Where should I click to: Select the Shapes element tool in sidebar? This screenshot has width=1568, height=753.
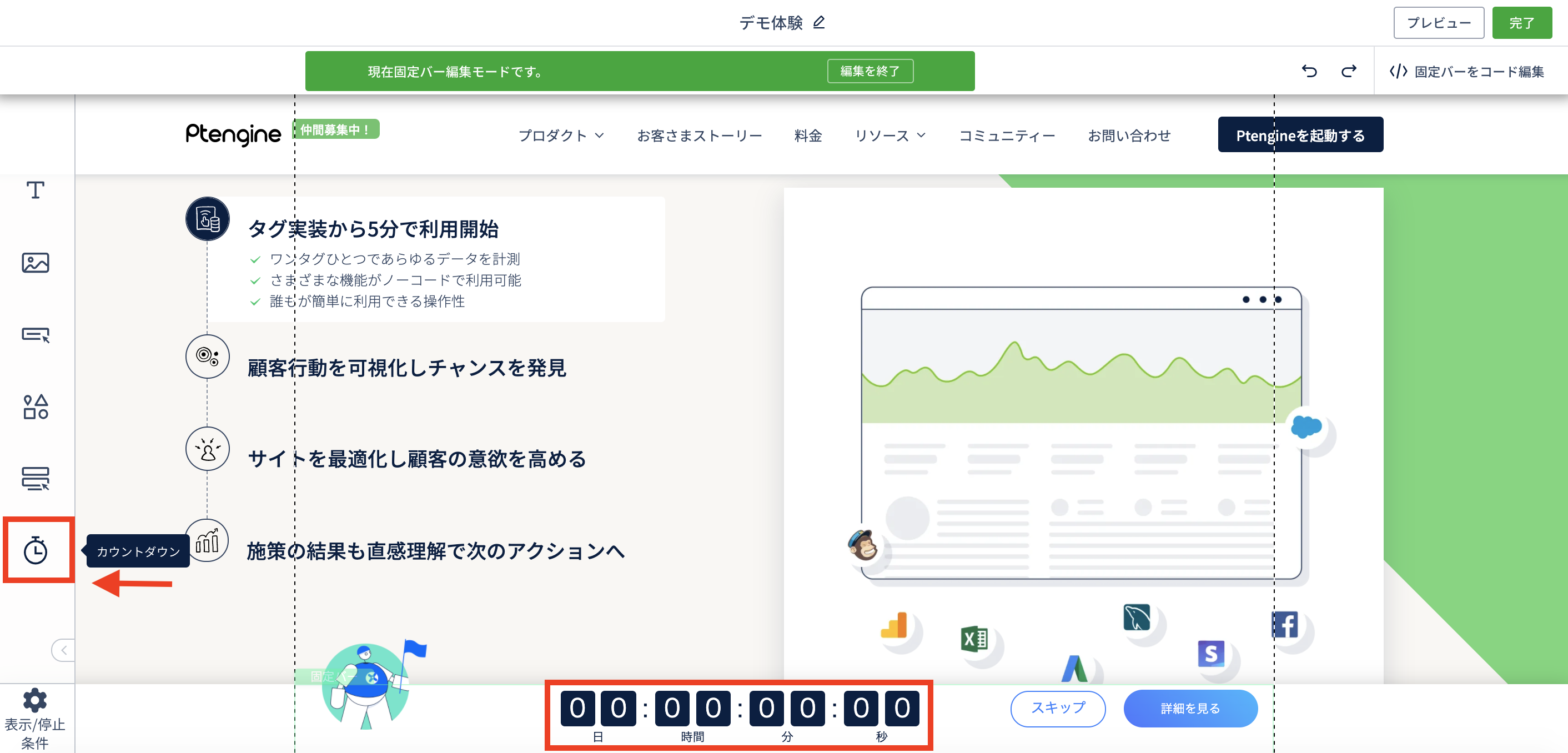click(36, 406)
